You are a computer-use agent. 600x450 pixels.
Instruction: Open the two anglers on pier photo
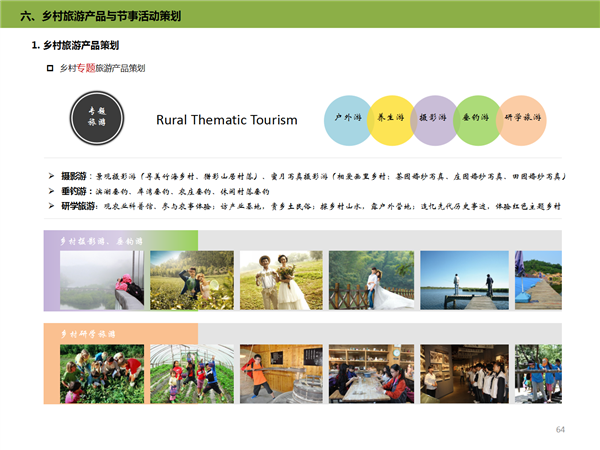coord(464,280)
